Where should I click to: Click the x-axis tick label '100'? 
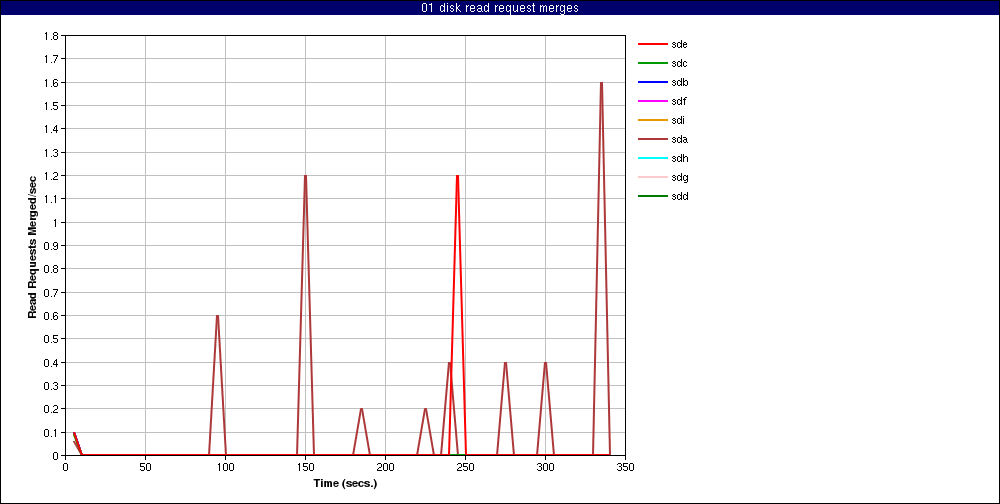click(x=225, y=466)
